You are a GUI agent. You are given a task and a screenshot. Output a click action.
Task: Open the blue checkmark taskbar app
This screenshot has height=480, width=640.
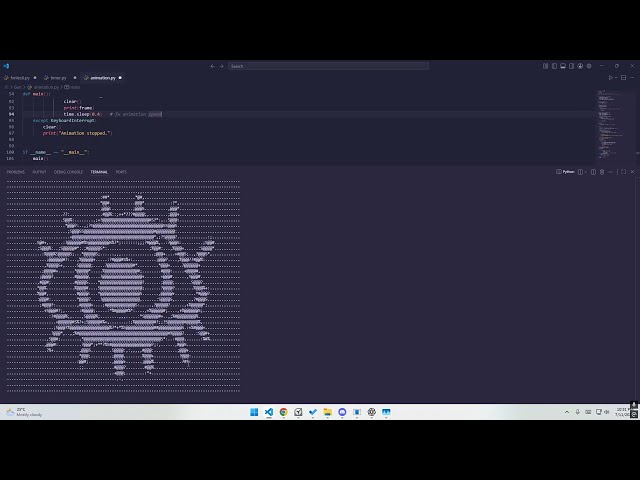point(313,412)
